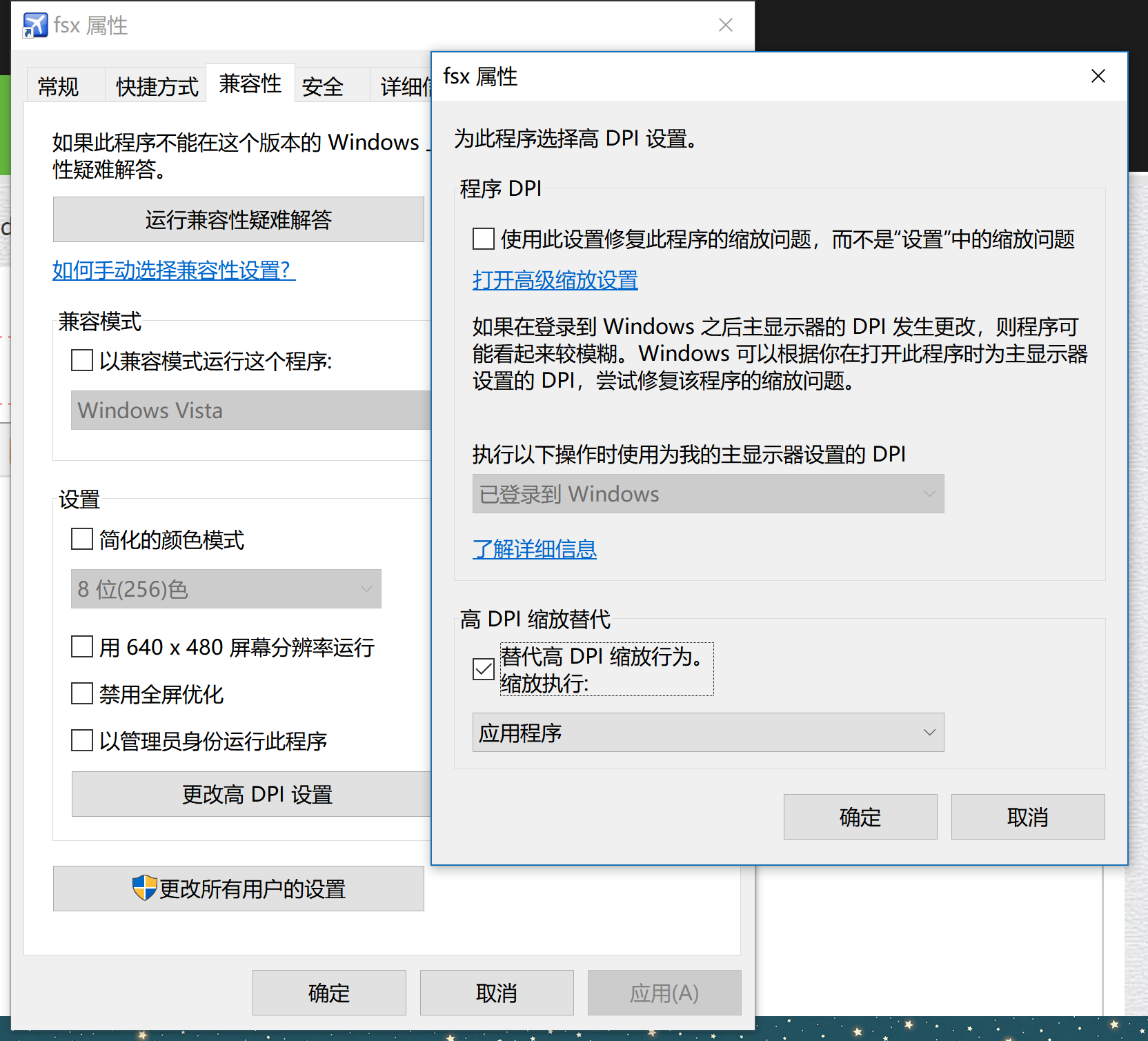The height and width of the screenshot is (1041, 1148).
Task: Close the front fsx 属性 DPI dialog
Action: click(1098, 76)
